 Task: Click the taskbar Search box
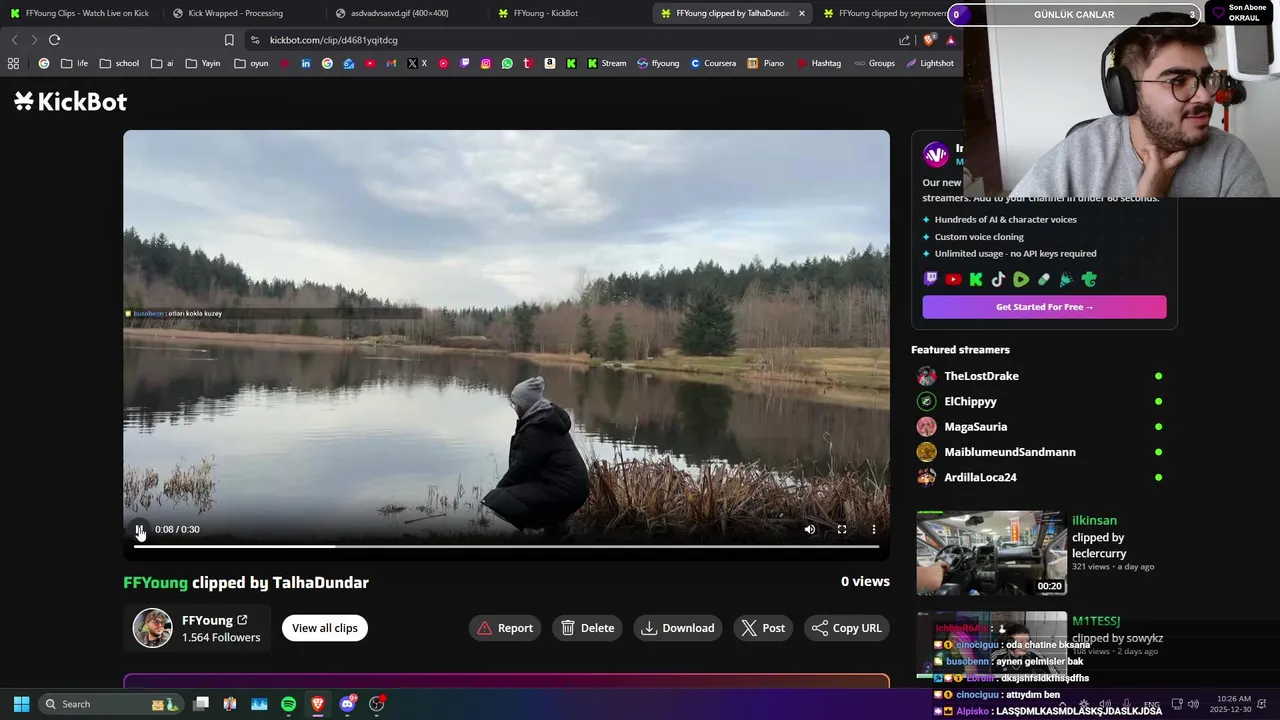110,704
